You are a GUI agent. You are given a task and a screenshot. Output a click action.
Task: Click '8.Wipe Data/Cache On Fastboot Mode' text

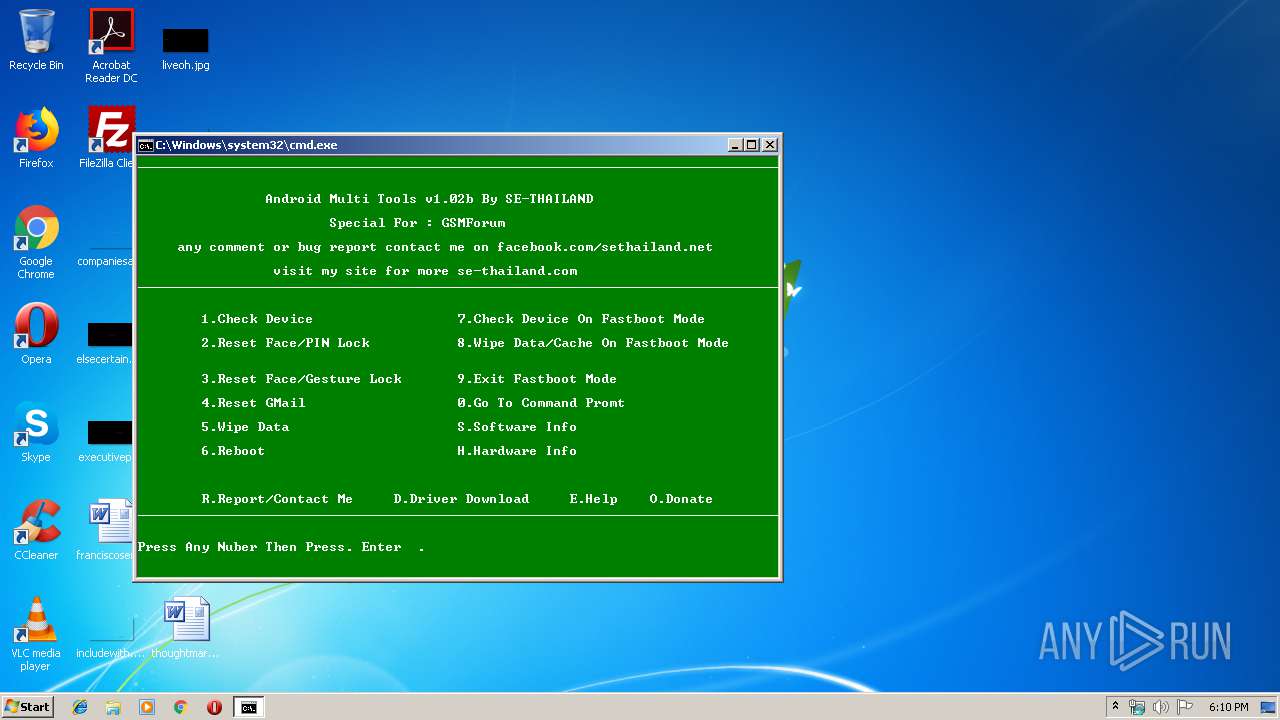pyautogui.click(x=593, y=343)
